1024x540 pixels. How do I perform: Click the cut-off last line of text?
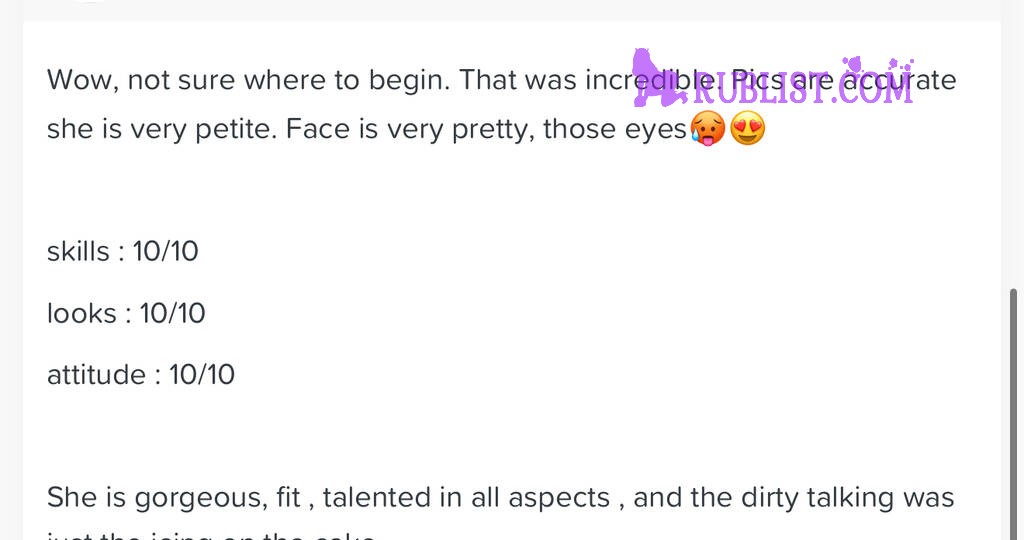212,535
